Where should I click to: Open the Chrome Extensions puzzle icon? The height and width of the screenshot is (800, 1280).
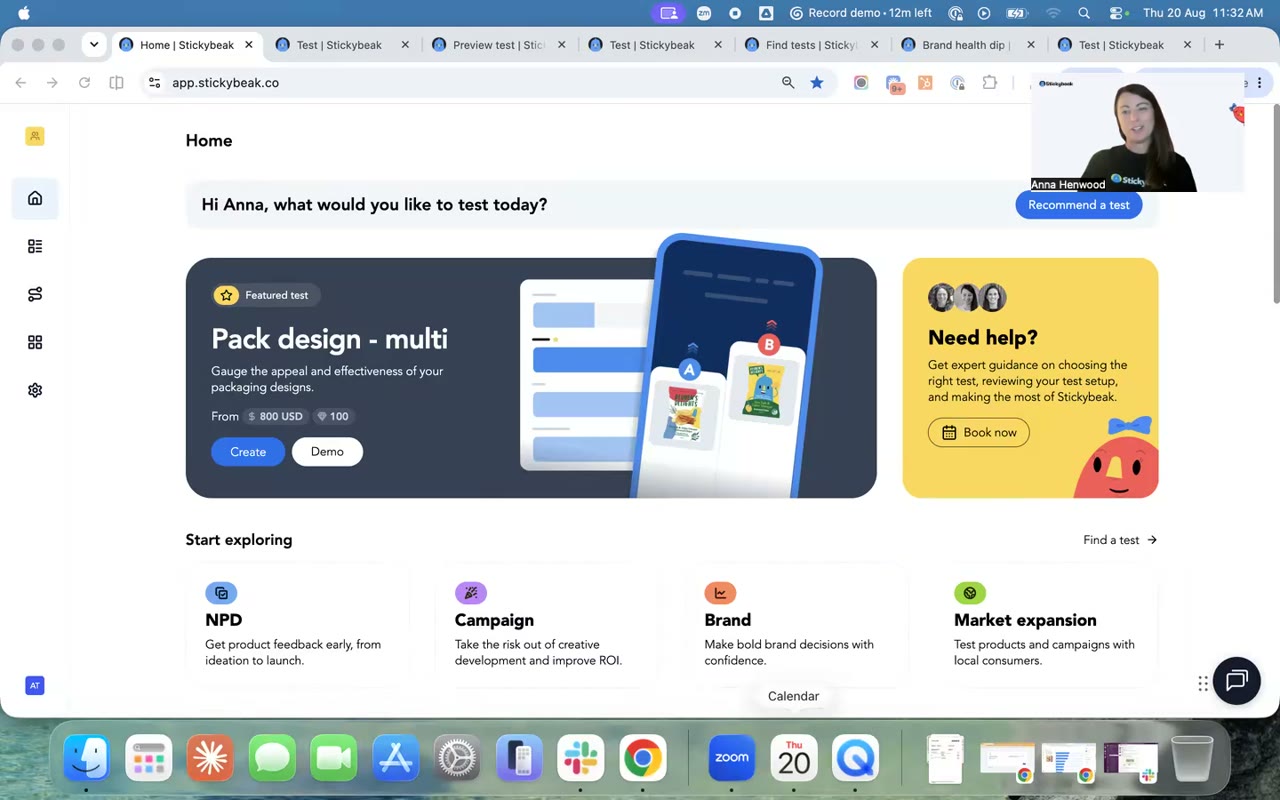990,83
